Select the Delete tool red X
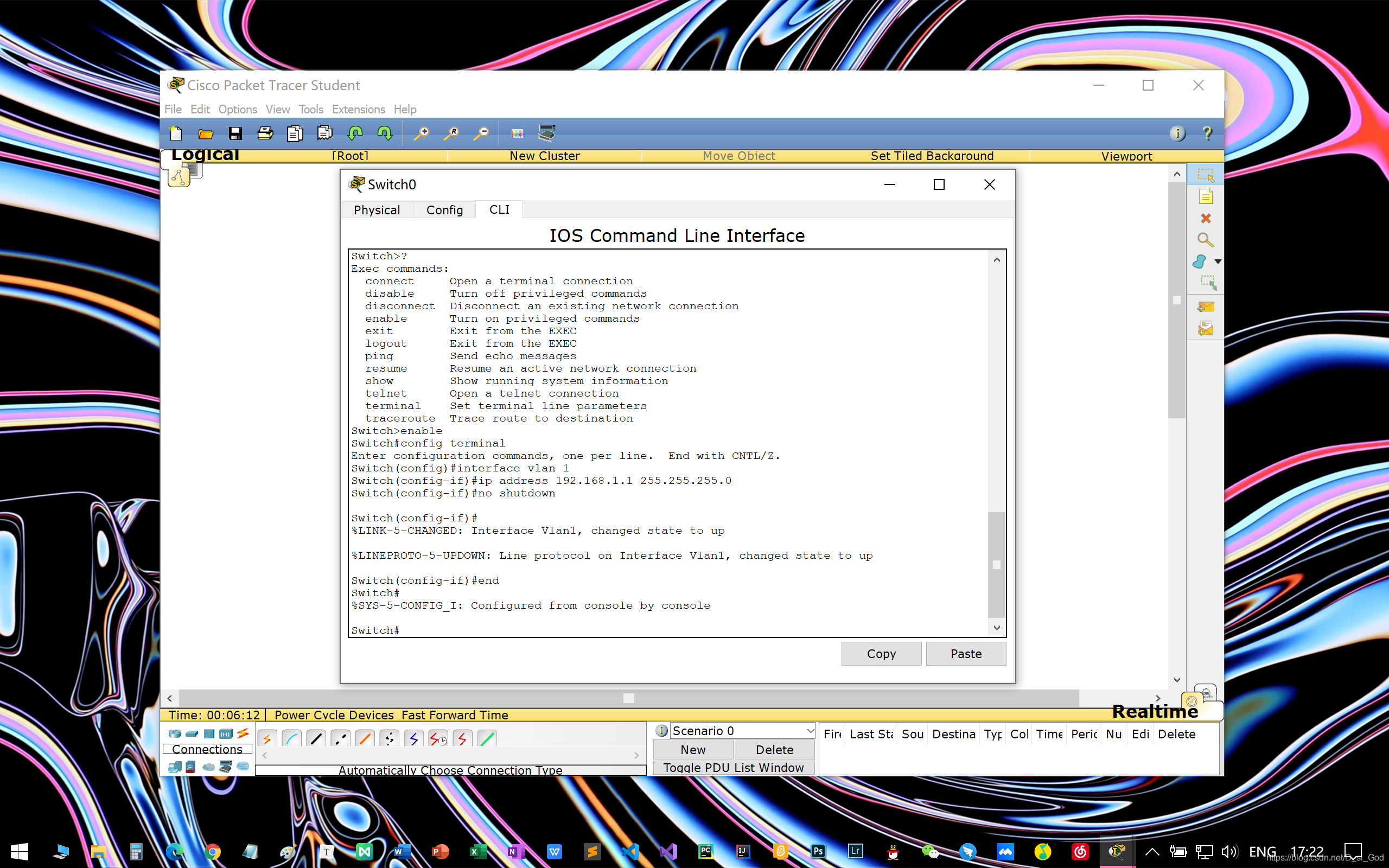Screen dimensions: 1389x868 pyautogui.click(x=1205, y=219)
